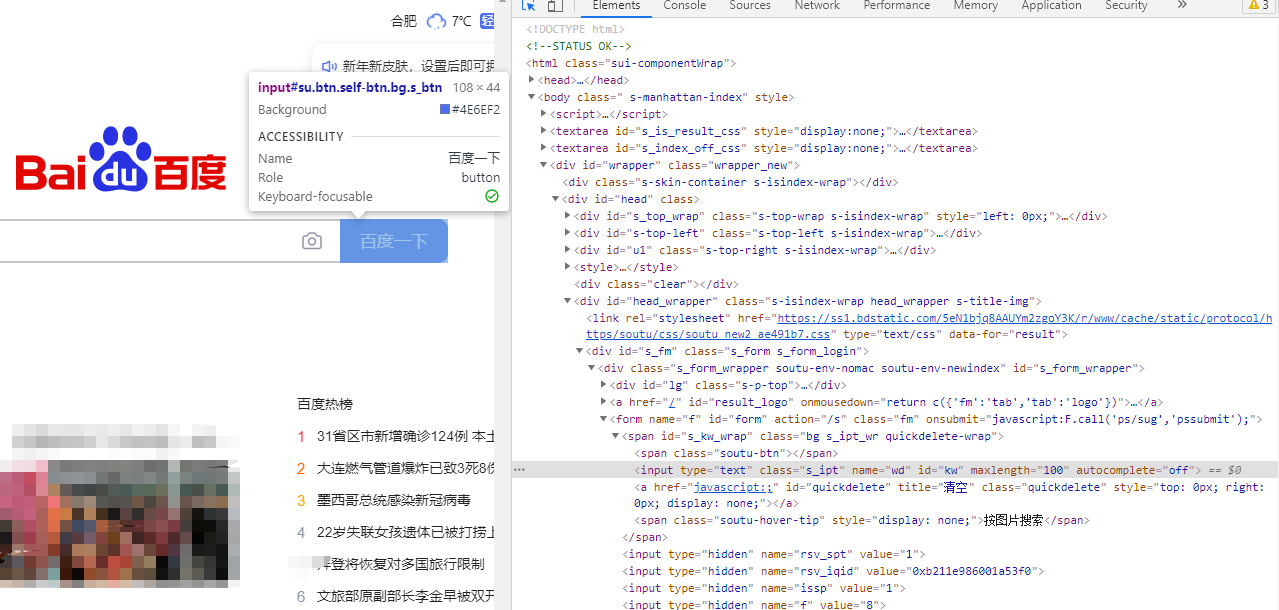Expand the div id lg node
Viewport: 1279px width, 610px height.
[604, 385]
